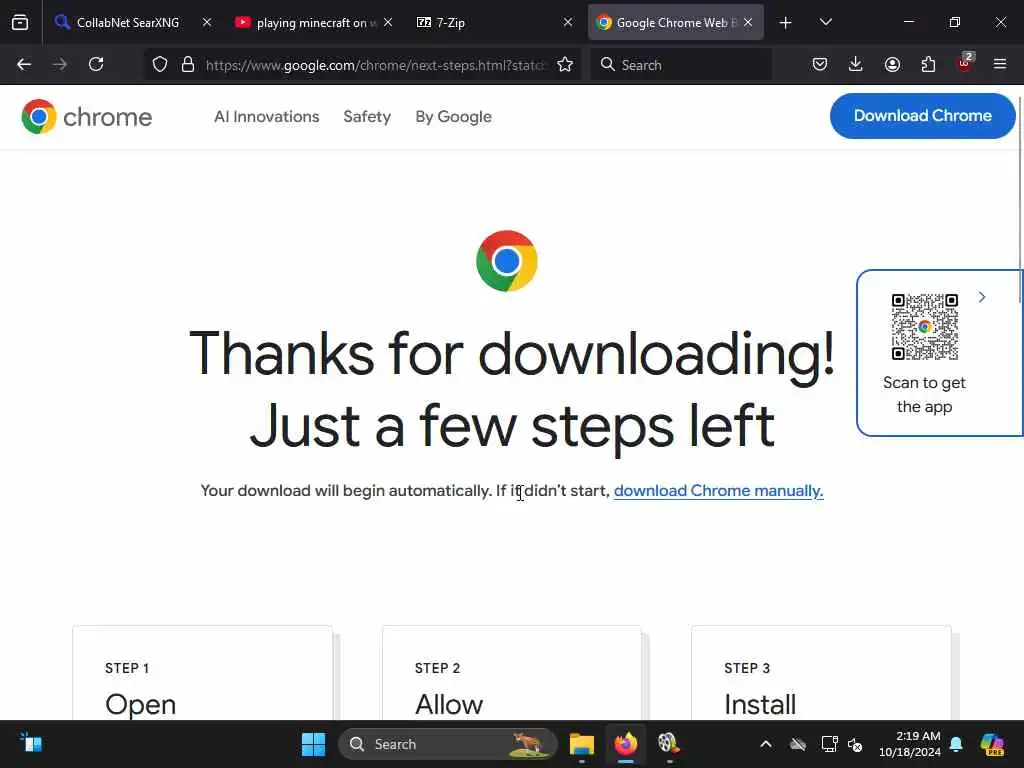Open the Downloads panel

tap(856, 64)
